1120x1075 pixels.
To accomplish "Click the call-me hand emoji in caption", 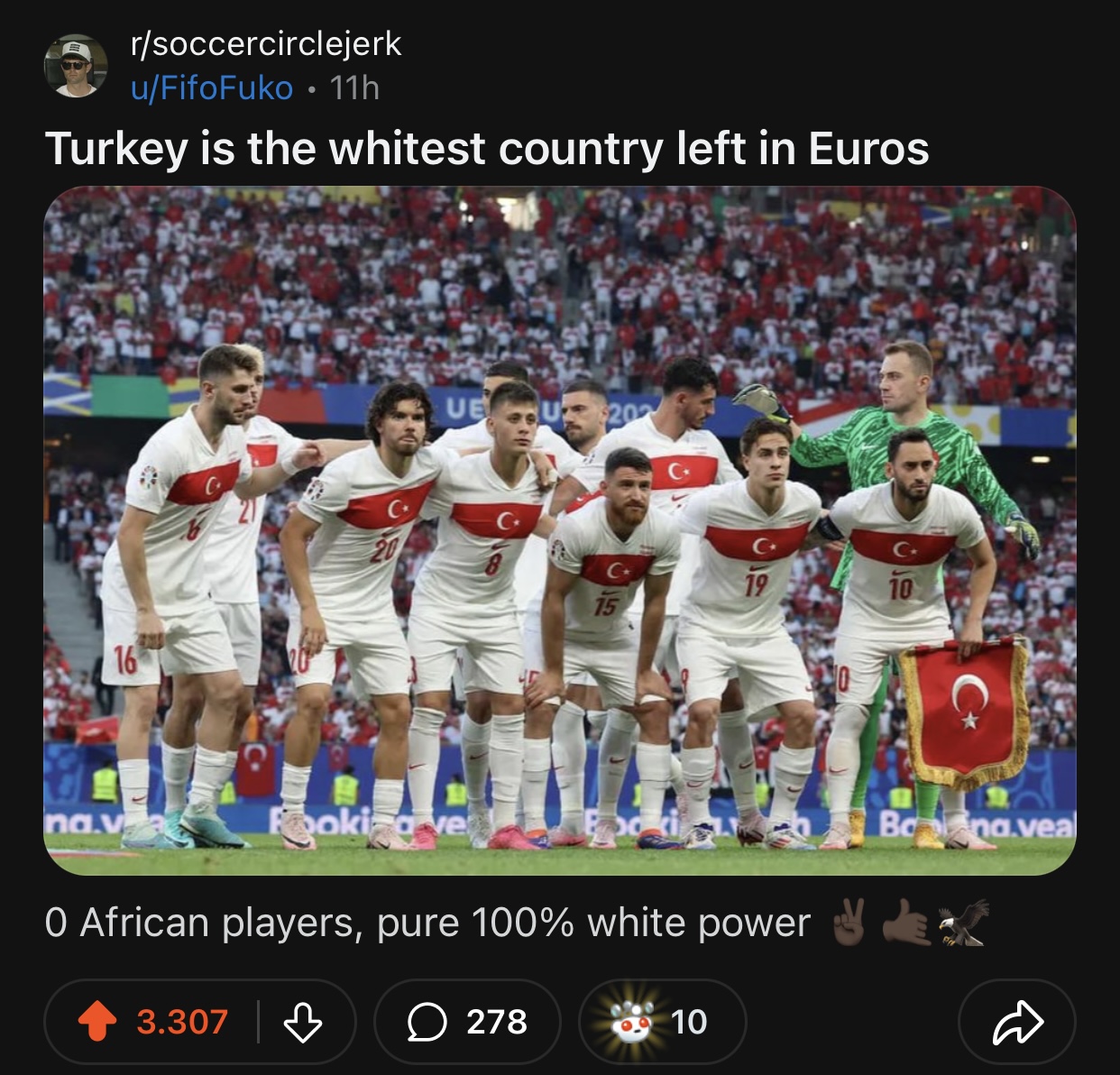I will click(905, 923).
